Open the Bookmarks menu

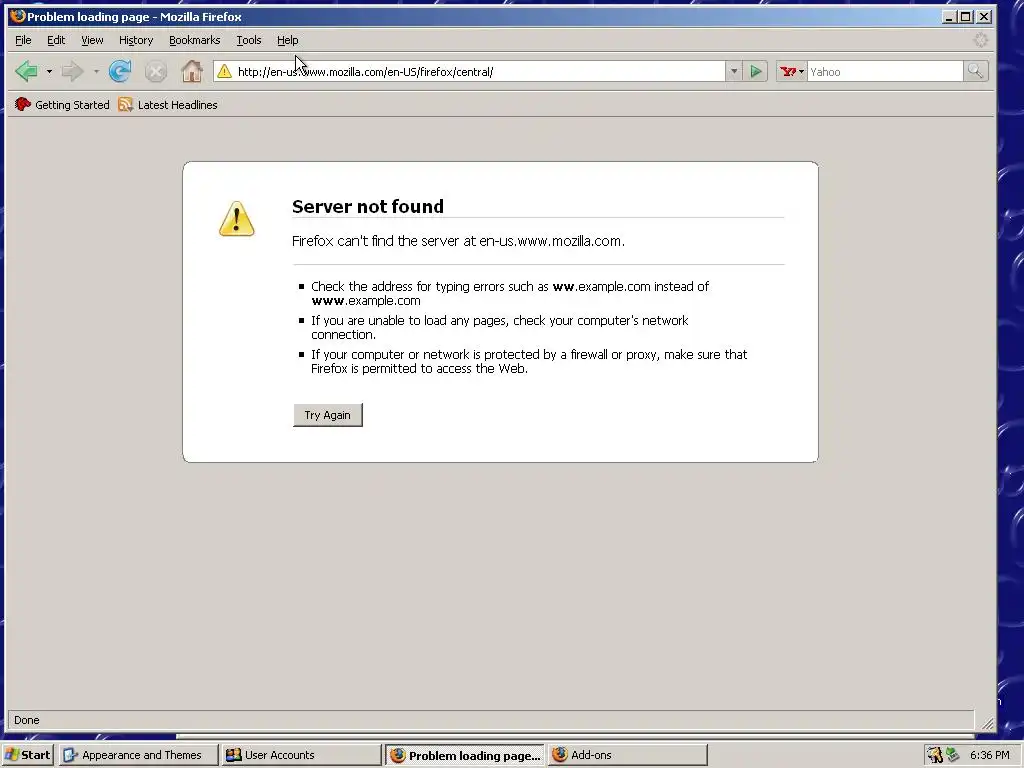[195, 40]
